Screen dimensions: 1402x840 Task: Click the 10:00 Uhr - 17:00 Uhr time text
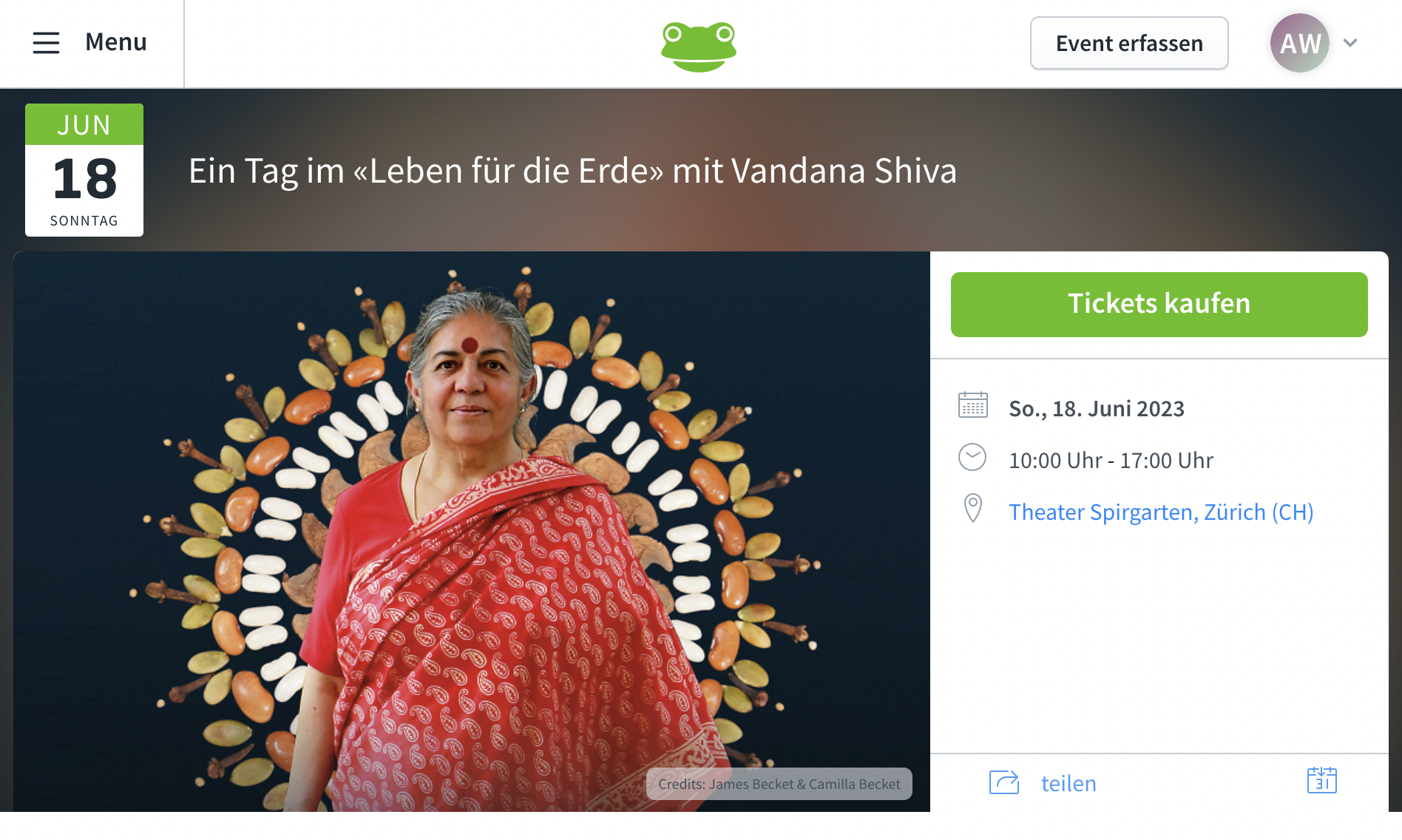(x=1111, y=461)
